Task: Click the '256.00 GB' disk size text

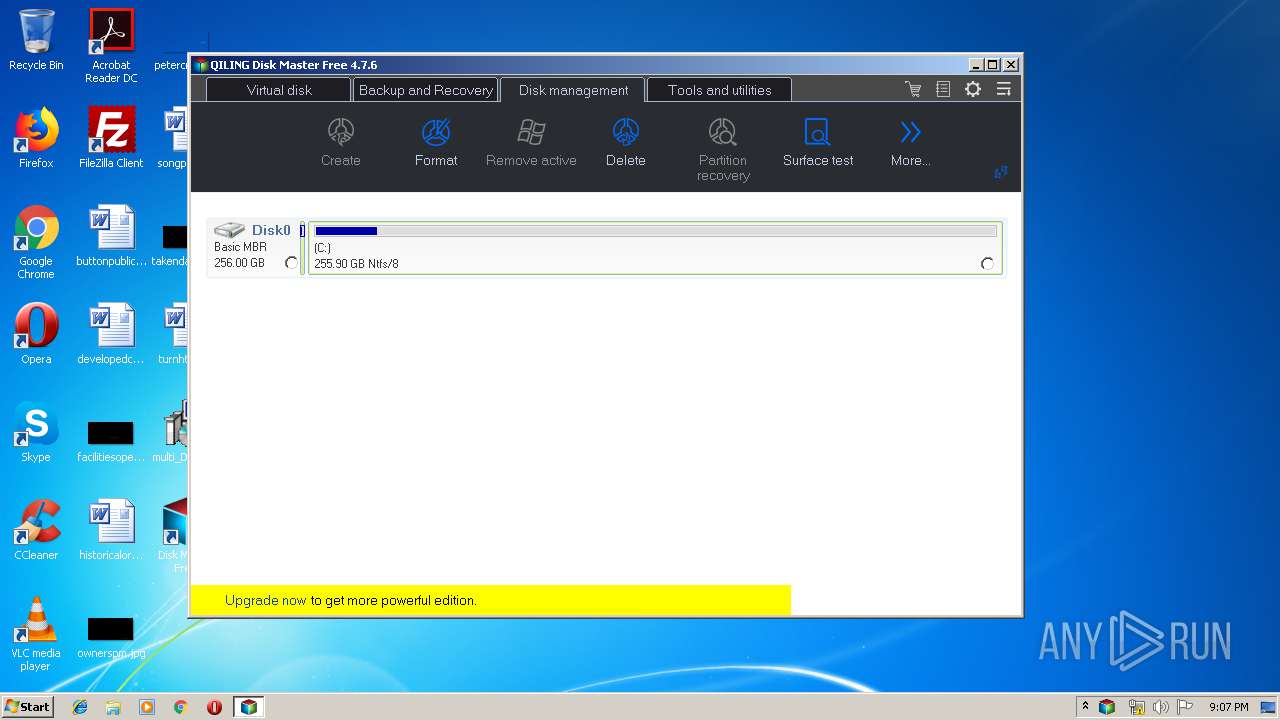Action: coord(239,263)
